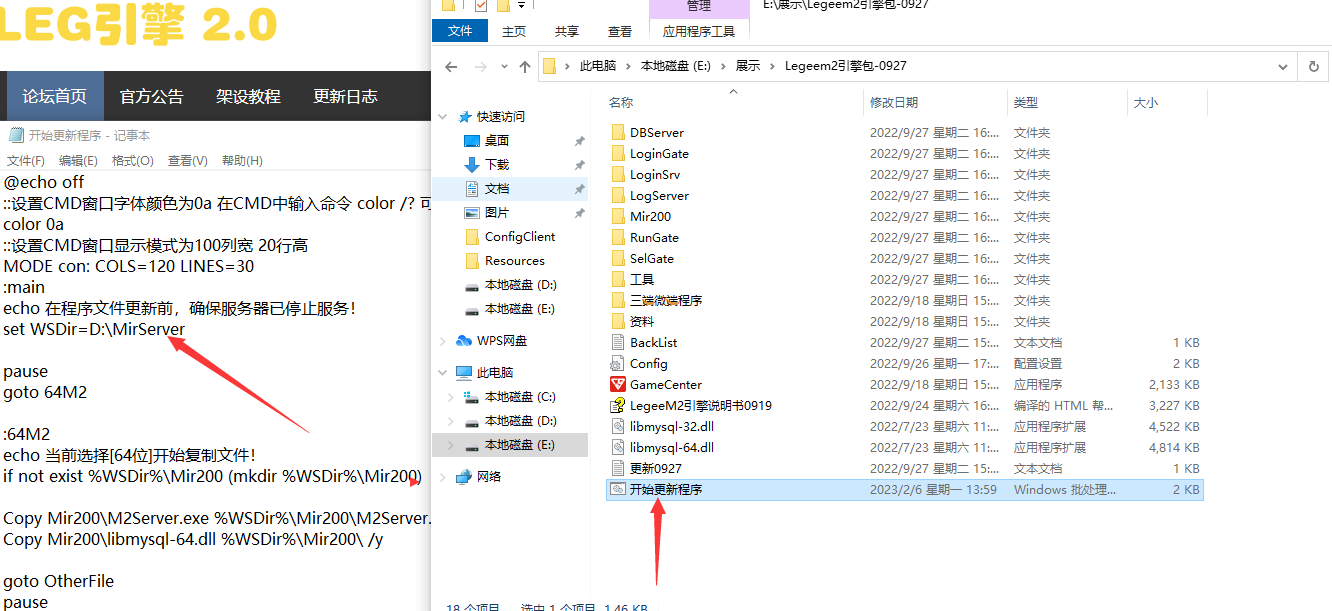The width and height of the screenshot is (1332, 611).
Task: Click the Mir200 folder icon
Action: (x=618, y=217)
